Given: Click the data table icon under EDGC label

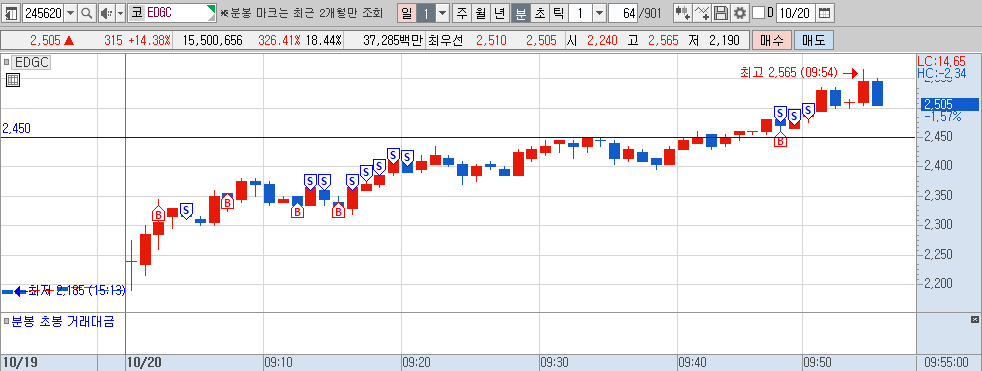Looking at the screenshot, I should [x=13, y=80].
